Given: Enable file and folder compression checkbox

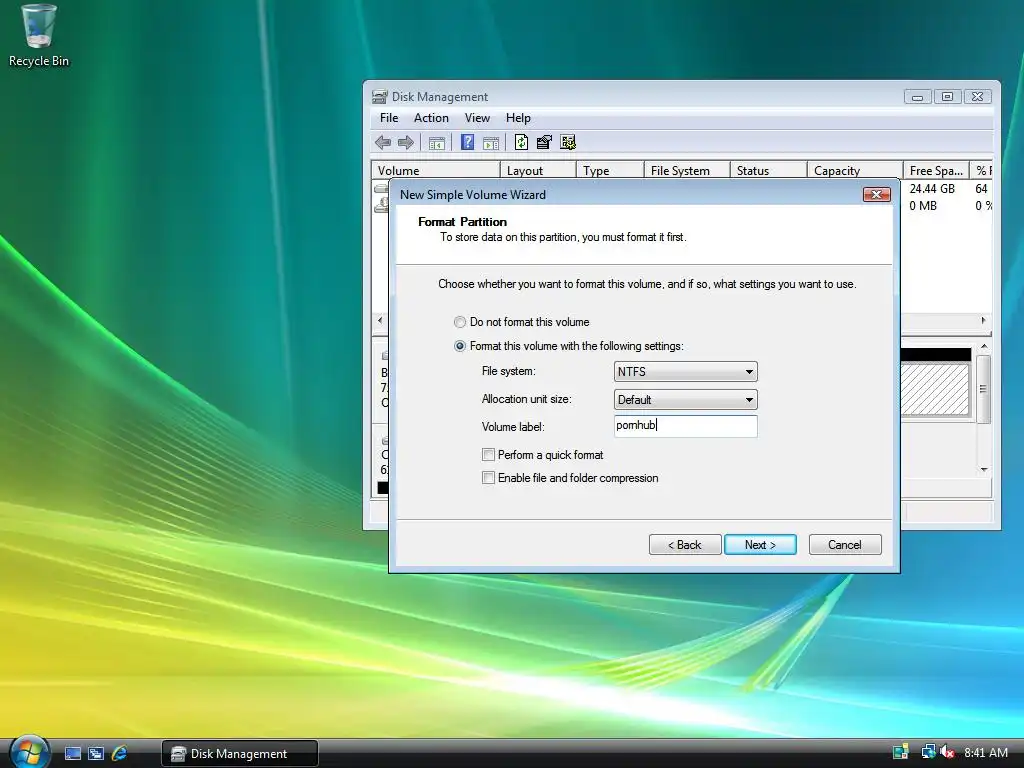Looking at the screenshot, I should coord(488,478).
